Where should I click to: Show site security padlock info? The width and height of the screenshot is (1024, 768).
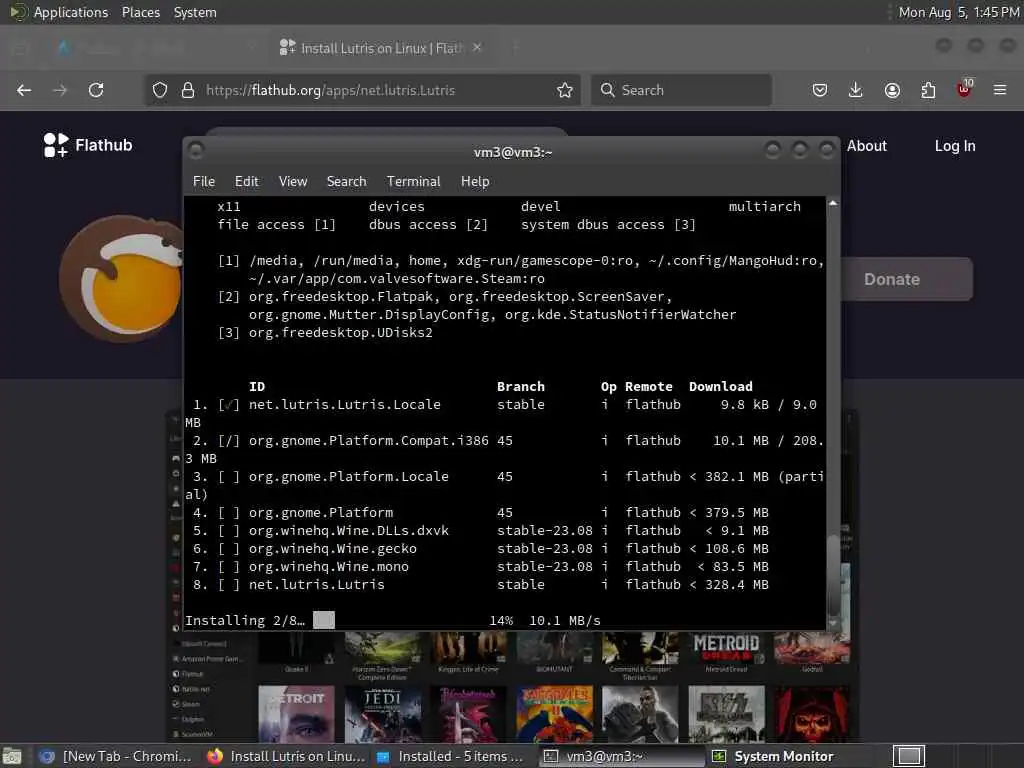pos(188,90)
